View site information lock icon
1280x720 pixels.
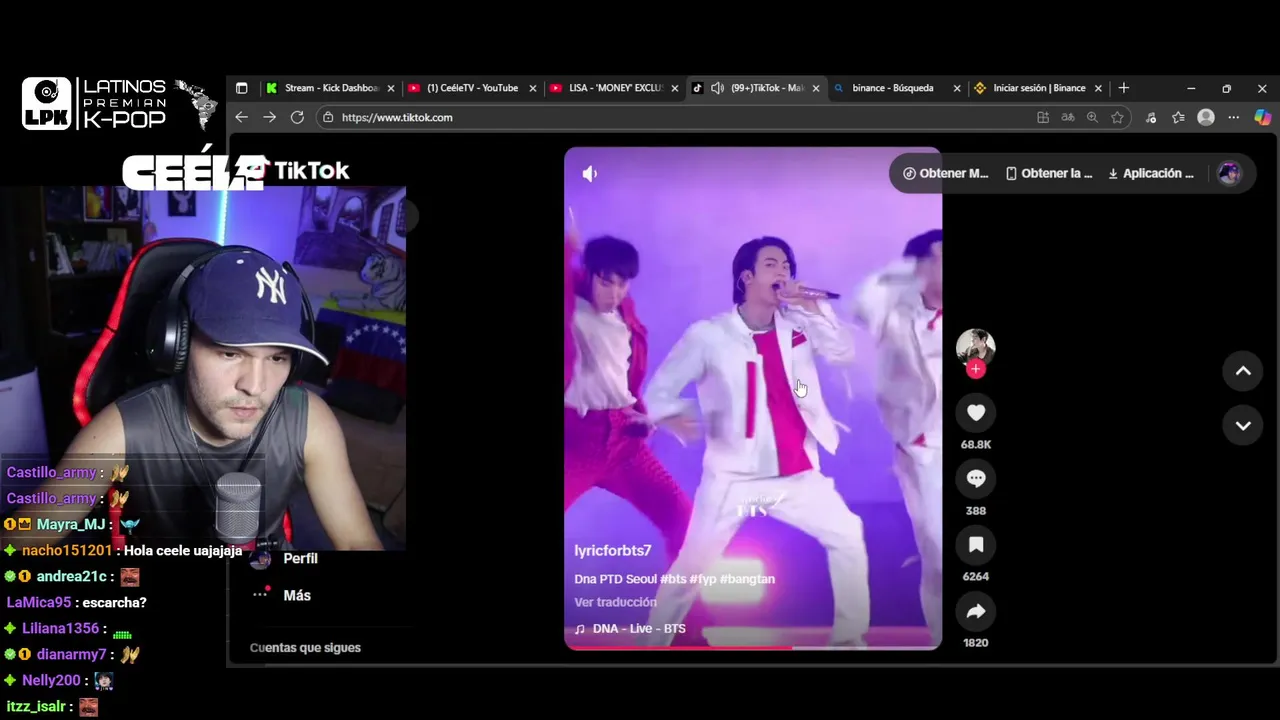[327, 117]
